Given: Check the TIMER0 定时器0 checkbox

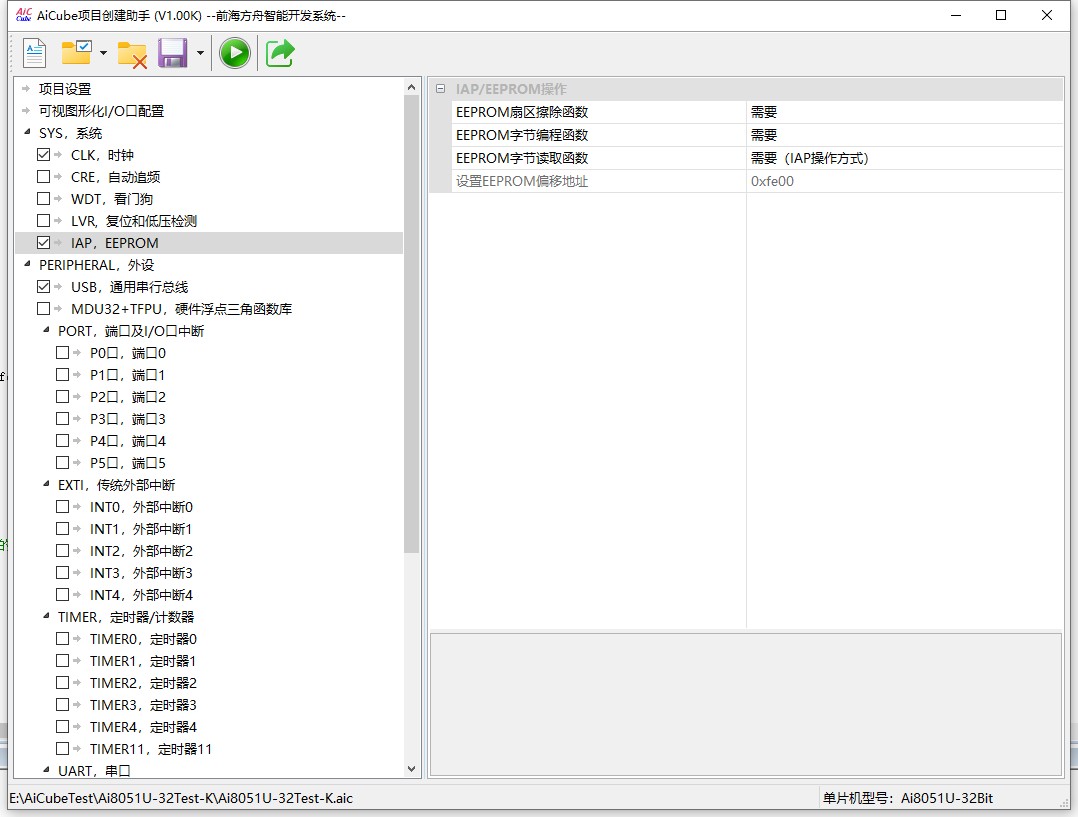Looking at the screenshot, I should click(63, 639).
